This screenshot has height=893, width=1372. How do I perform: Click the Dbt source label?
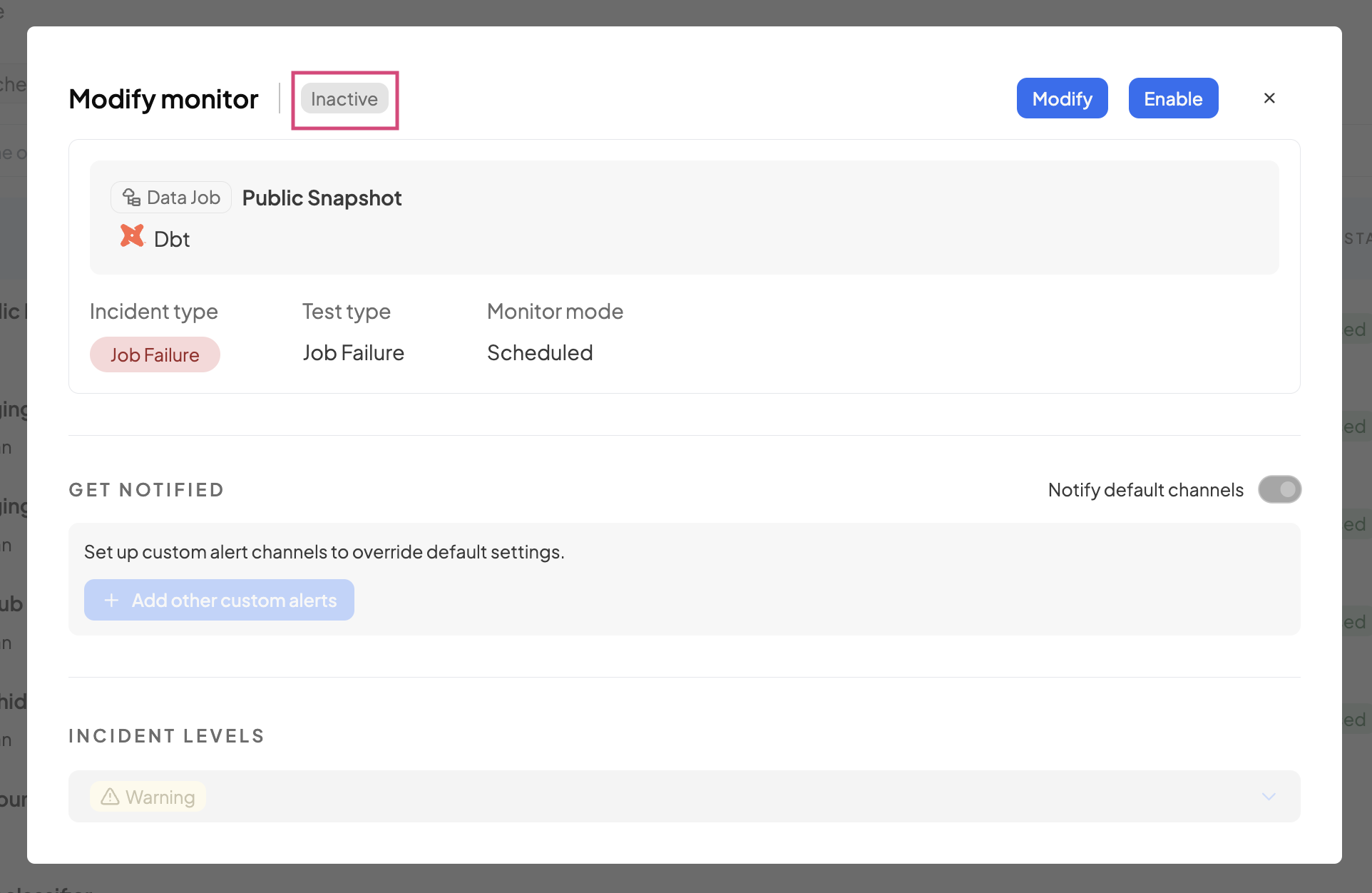coord(172,240)
